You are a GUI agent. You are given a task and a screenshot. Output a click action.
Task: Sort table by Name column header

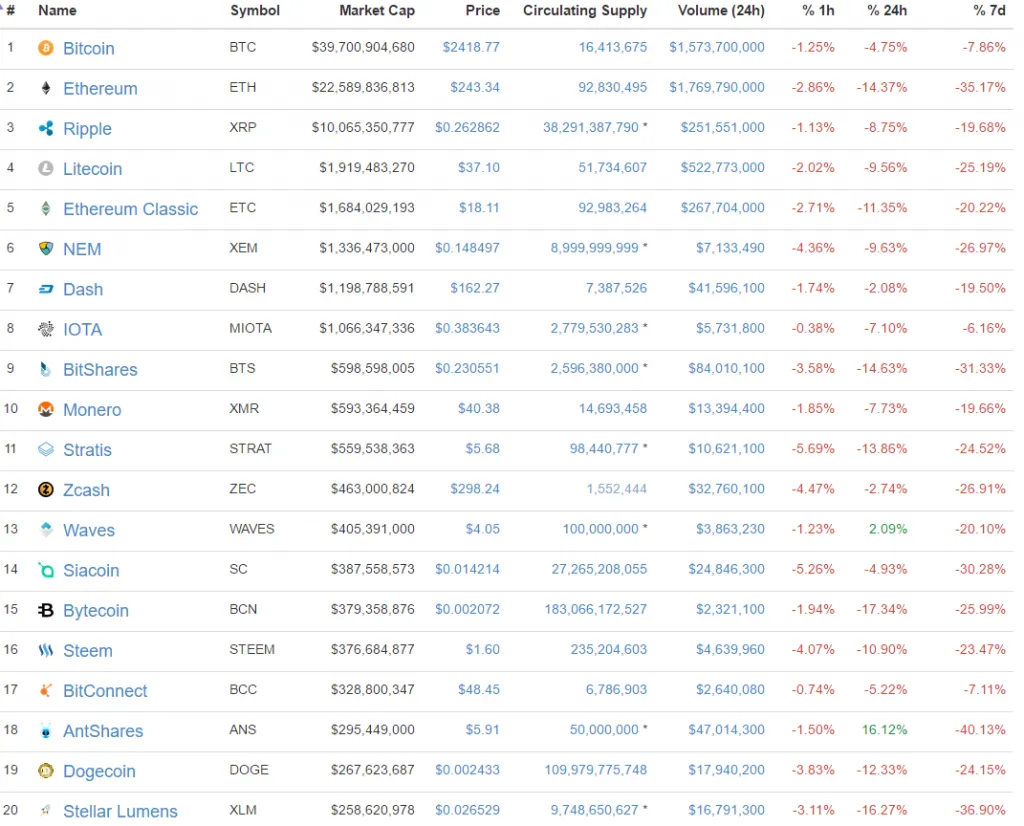pyautogui.click(x=57, y=10)
